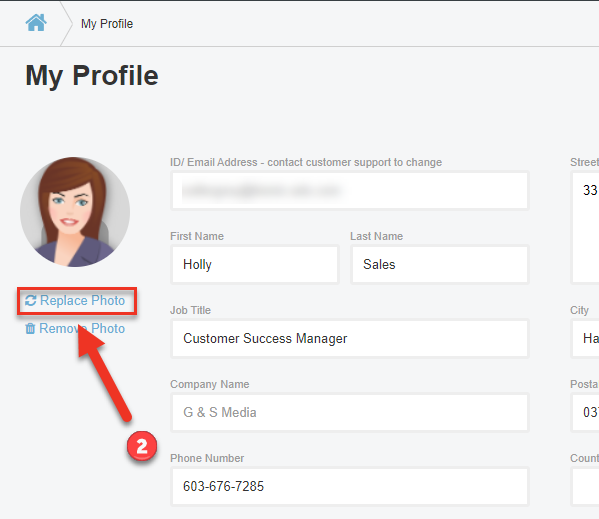
Task: Click the Company Name field G & S Media
Action: (x=350, y=412)
